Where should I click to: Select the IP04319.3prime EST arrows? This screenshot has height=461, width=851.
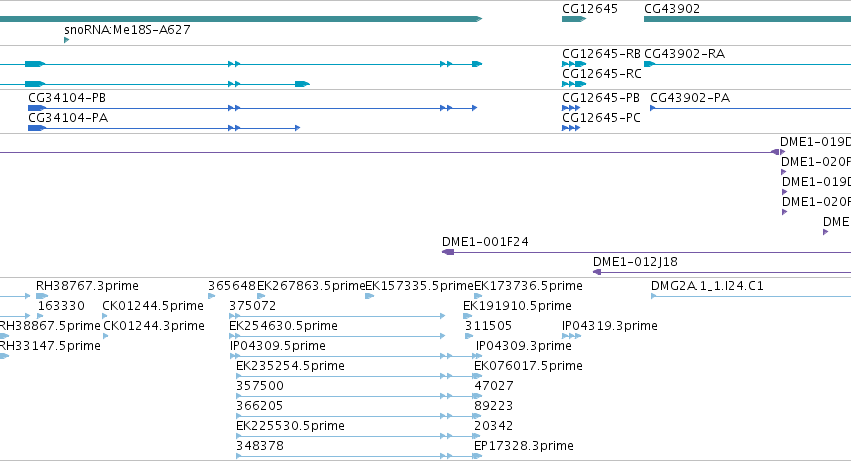(x=571, y=336)
